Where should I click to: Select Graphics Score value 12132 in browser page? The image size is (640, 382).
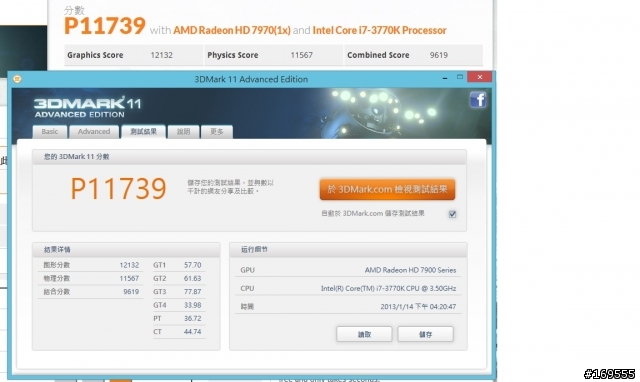click(162, 55)
